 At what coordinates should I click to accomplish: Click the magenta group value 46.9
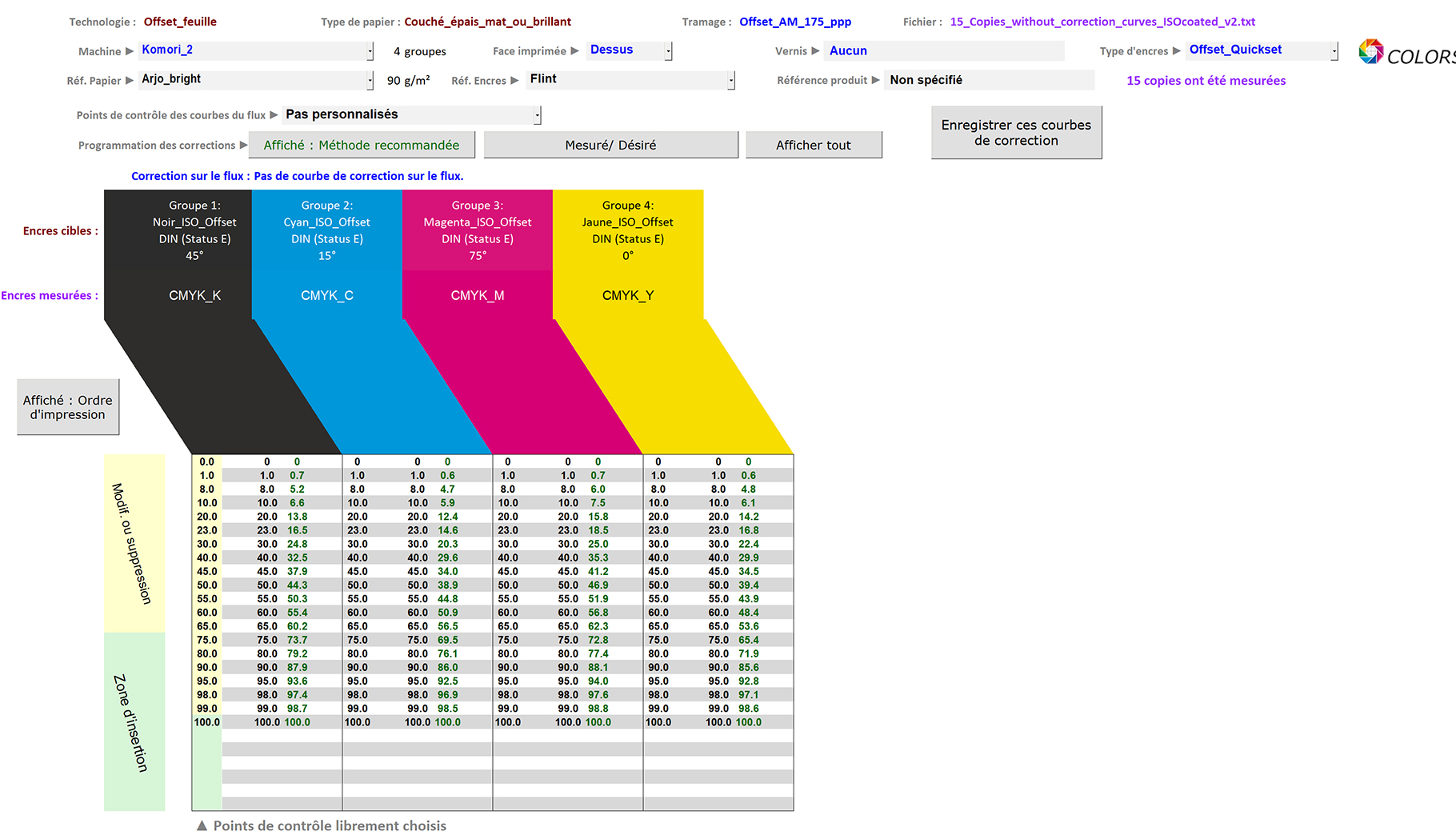click(x=598, y=585)
